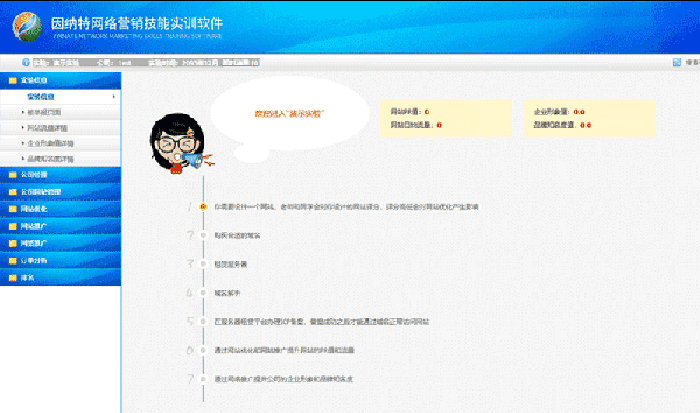Expand the 网站流量详情 sidebar item

pyautogui.click(x=50, y=128)
